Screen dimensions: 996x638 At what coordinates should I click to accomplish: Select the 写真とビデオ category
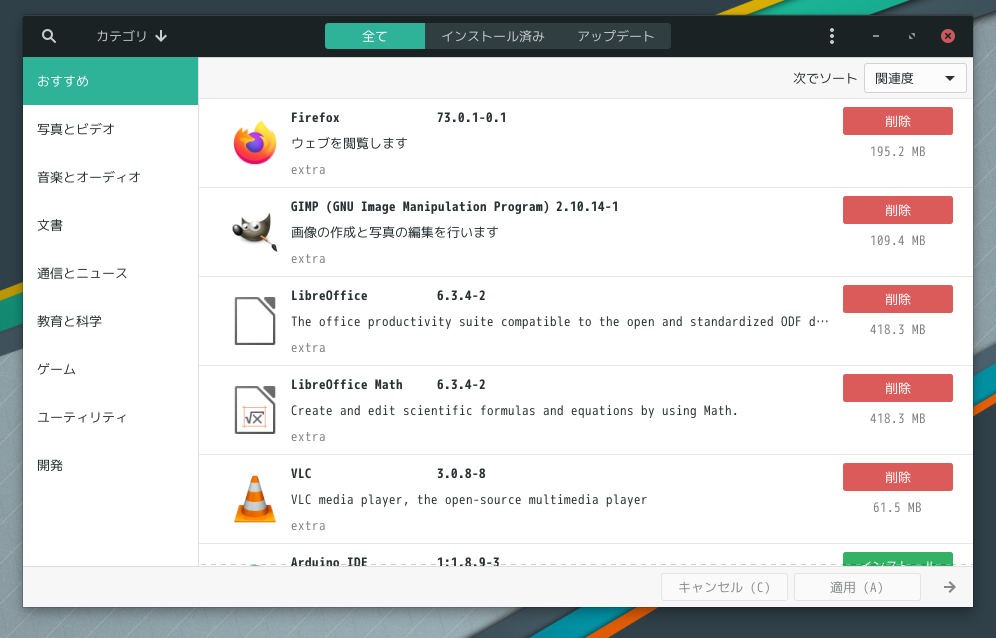tap(111, 129)
